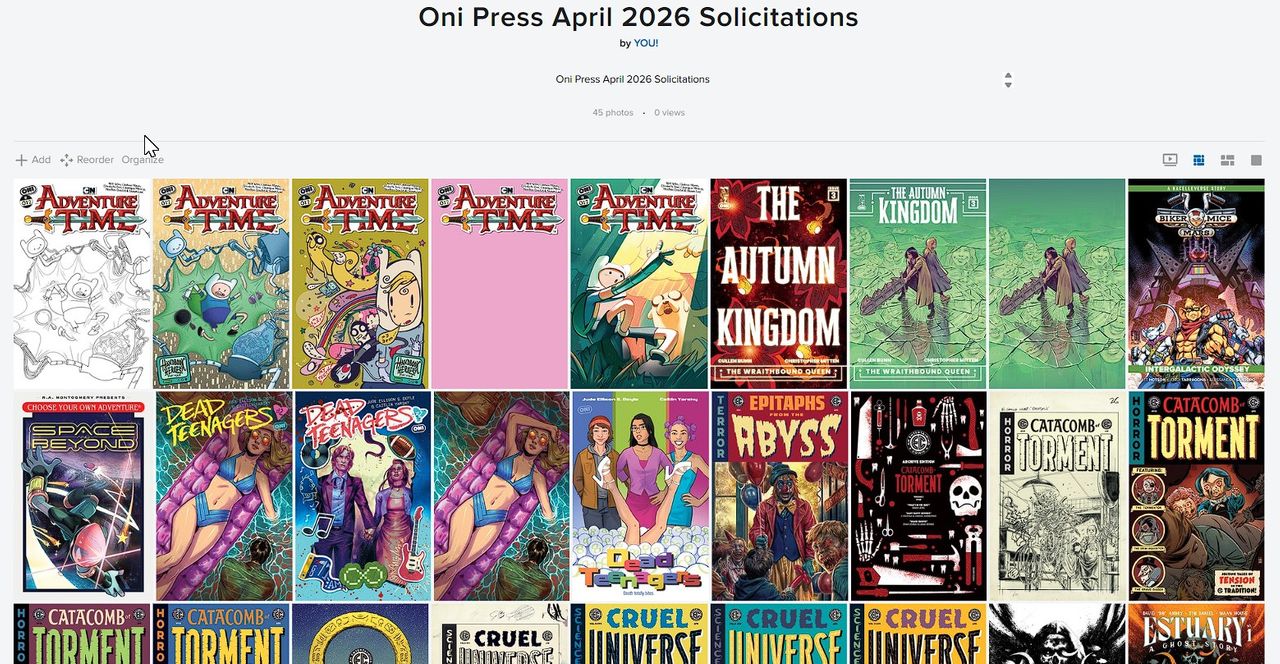Edit the Oni Press gallery title
1280x664 pixels.
[x=638, y=17]
